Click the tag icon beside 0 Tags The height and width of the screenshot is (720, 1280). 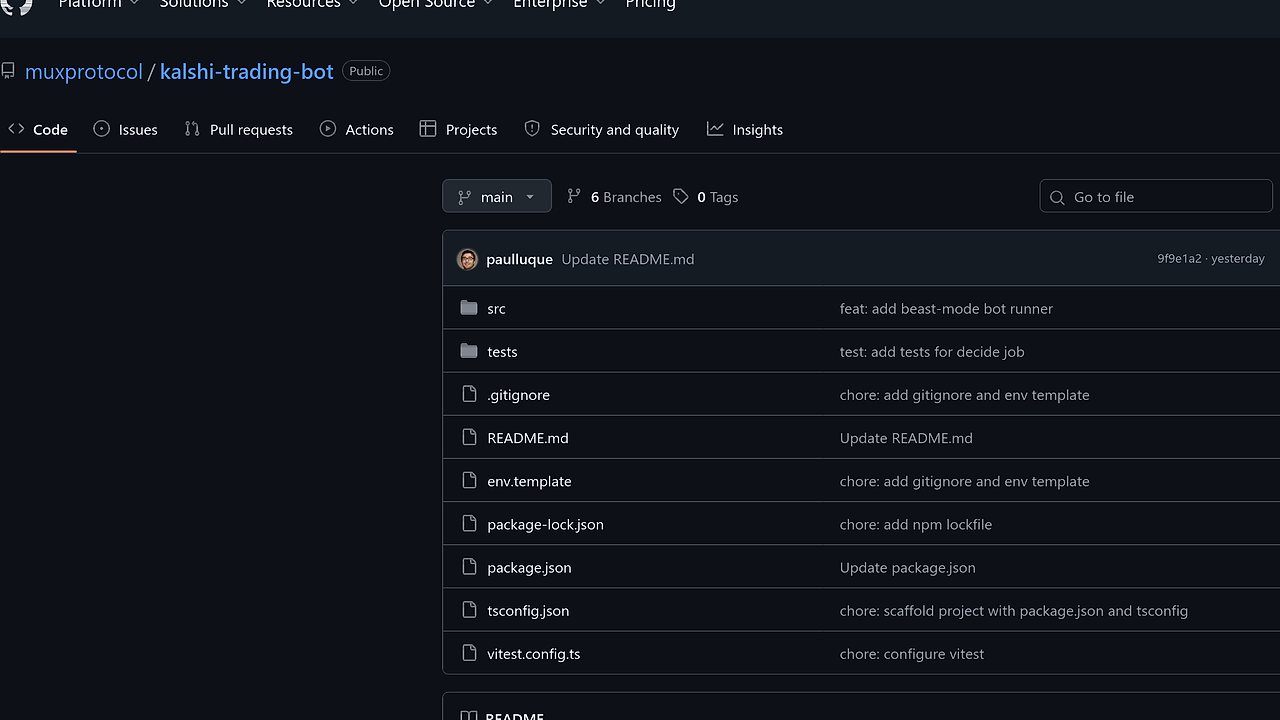point(681,196)
